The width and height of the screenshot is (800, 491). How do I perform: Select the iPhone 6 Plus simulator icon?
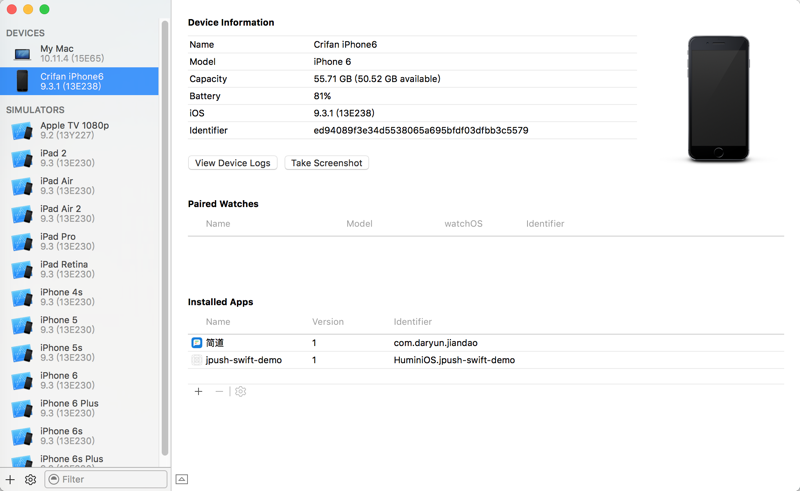pos(22,408)
